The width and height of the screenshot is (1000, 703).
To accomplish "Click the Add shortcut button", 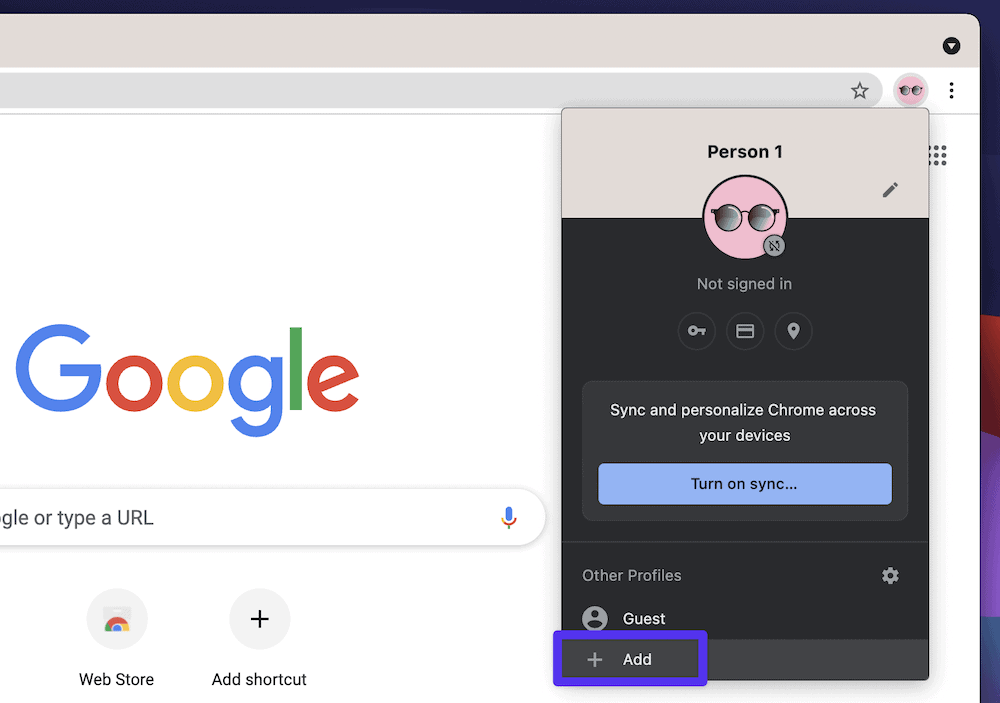I will pos(259,619).
